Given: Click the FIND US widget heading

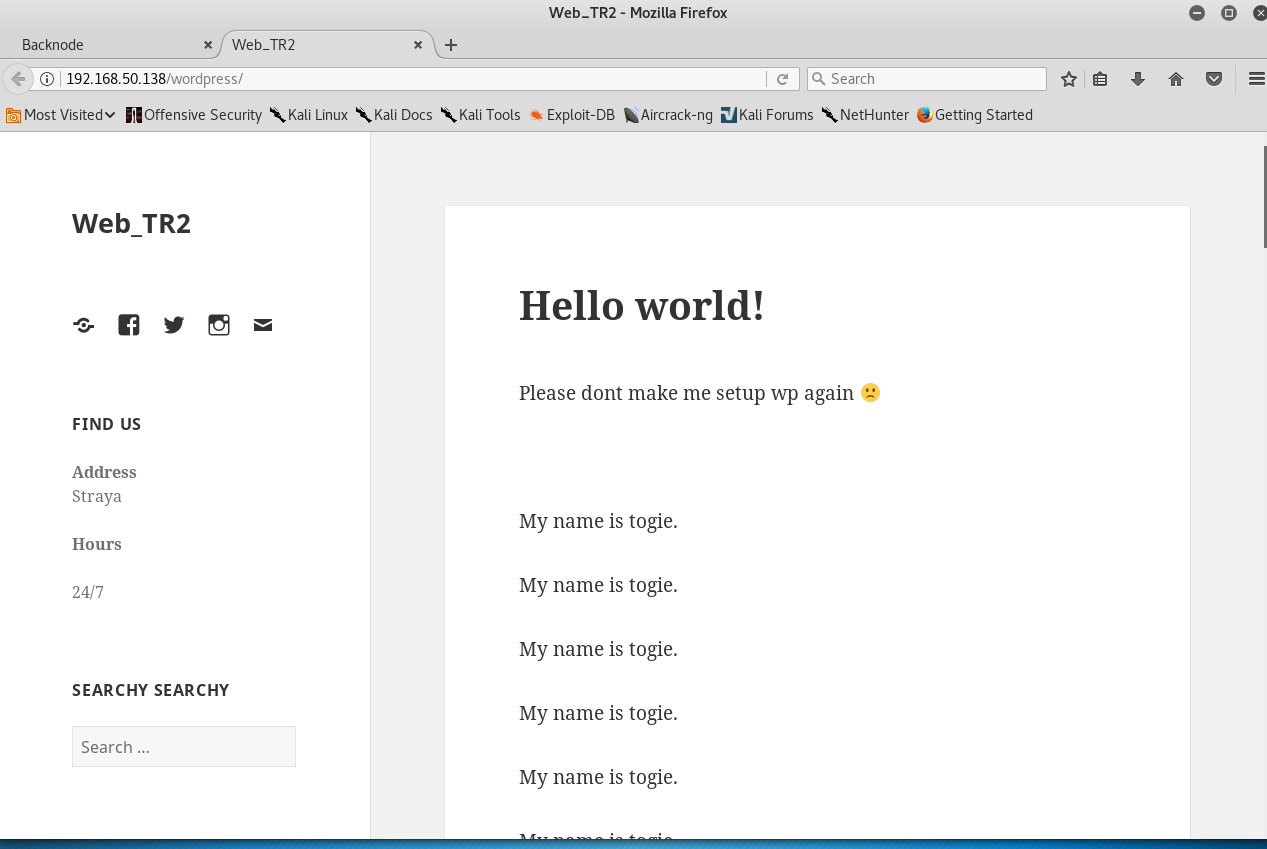Looking at the screenshot, I should (x=106, y=424).
